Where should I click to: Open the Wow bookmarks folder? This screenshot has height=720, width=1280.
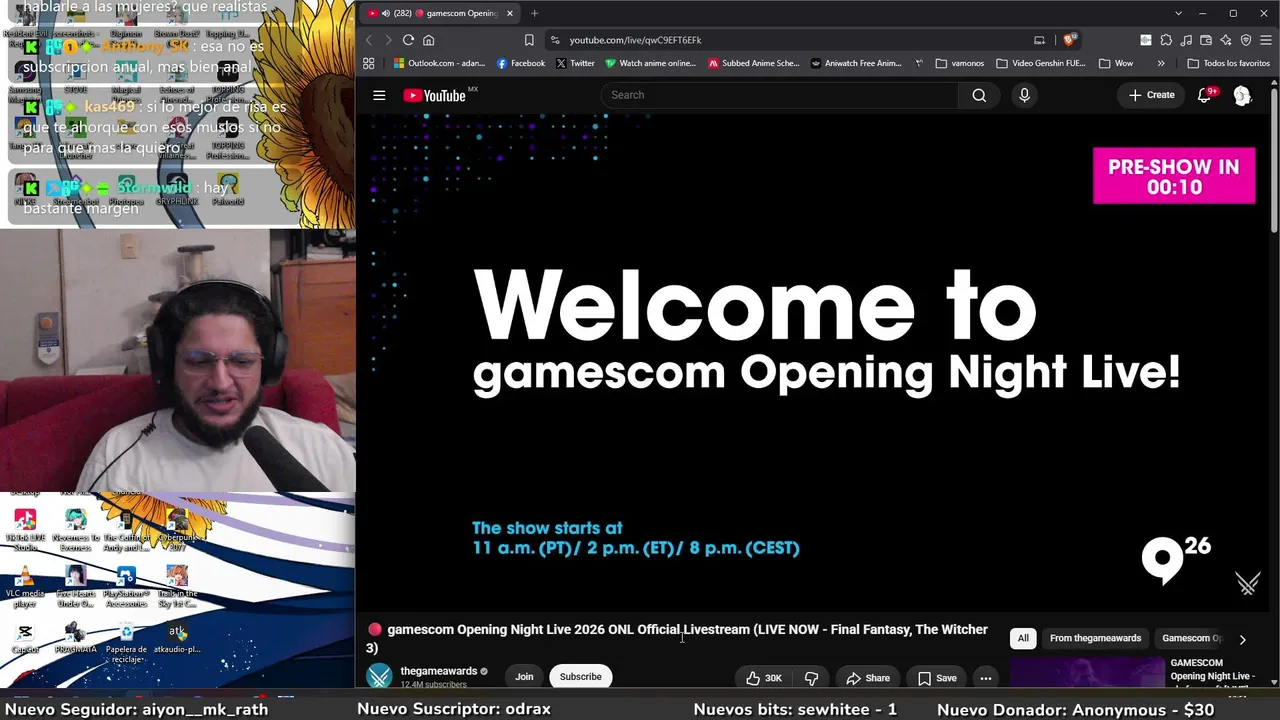point(1116,63)
